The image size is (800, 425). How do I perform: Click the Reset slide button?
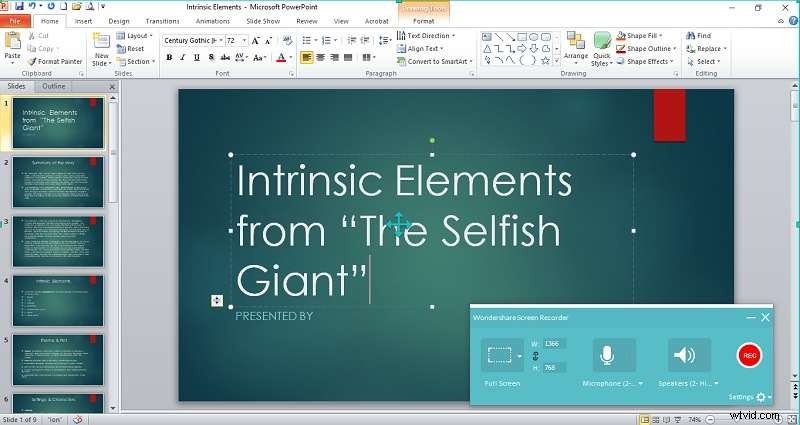click(x=130, y=48)
